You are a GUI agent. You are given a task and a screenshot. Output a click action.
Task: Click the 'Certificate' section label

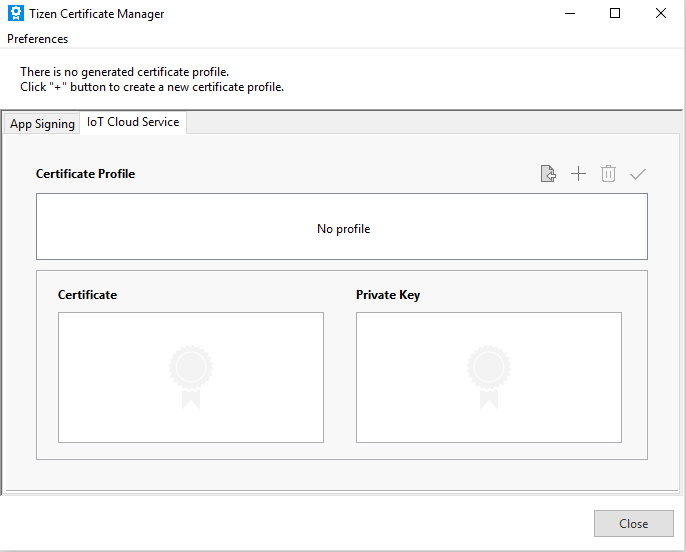[x=87, y=295]
